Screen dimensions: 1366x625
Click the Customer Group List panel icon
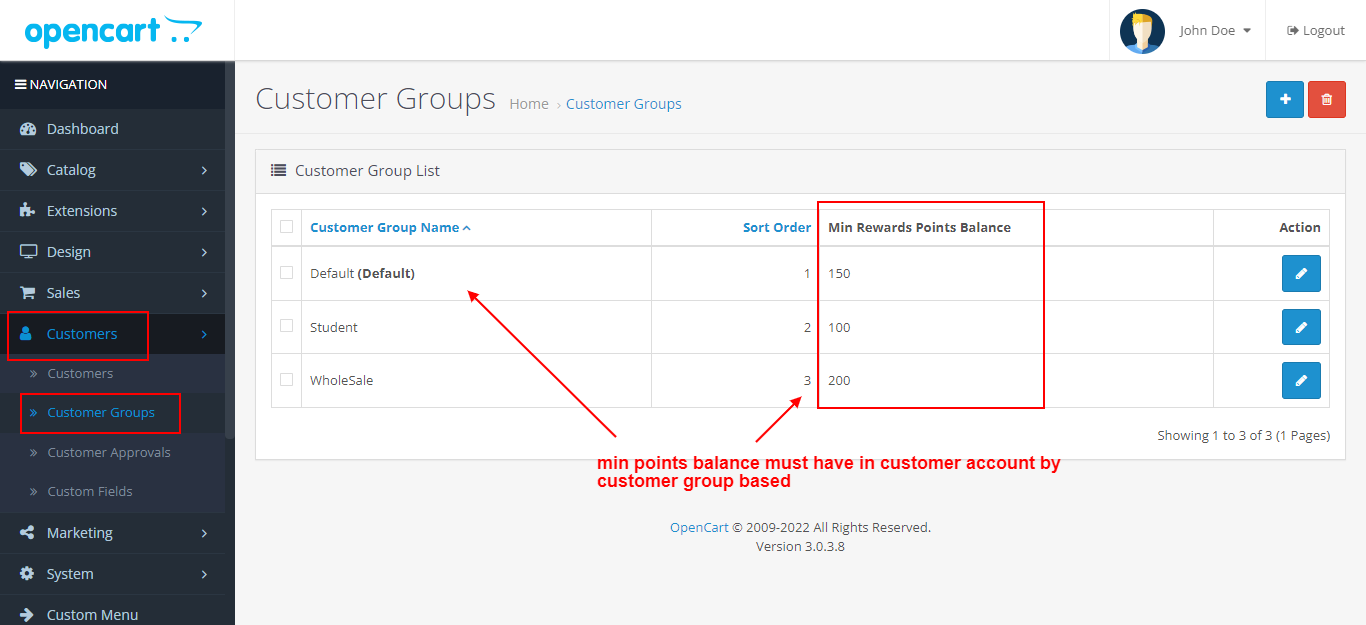point(278,169)
